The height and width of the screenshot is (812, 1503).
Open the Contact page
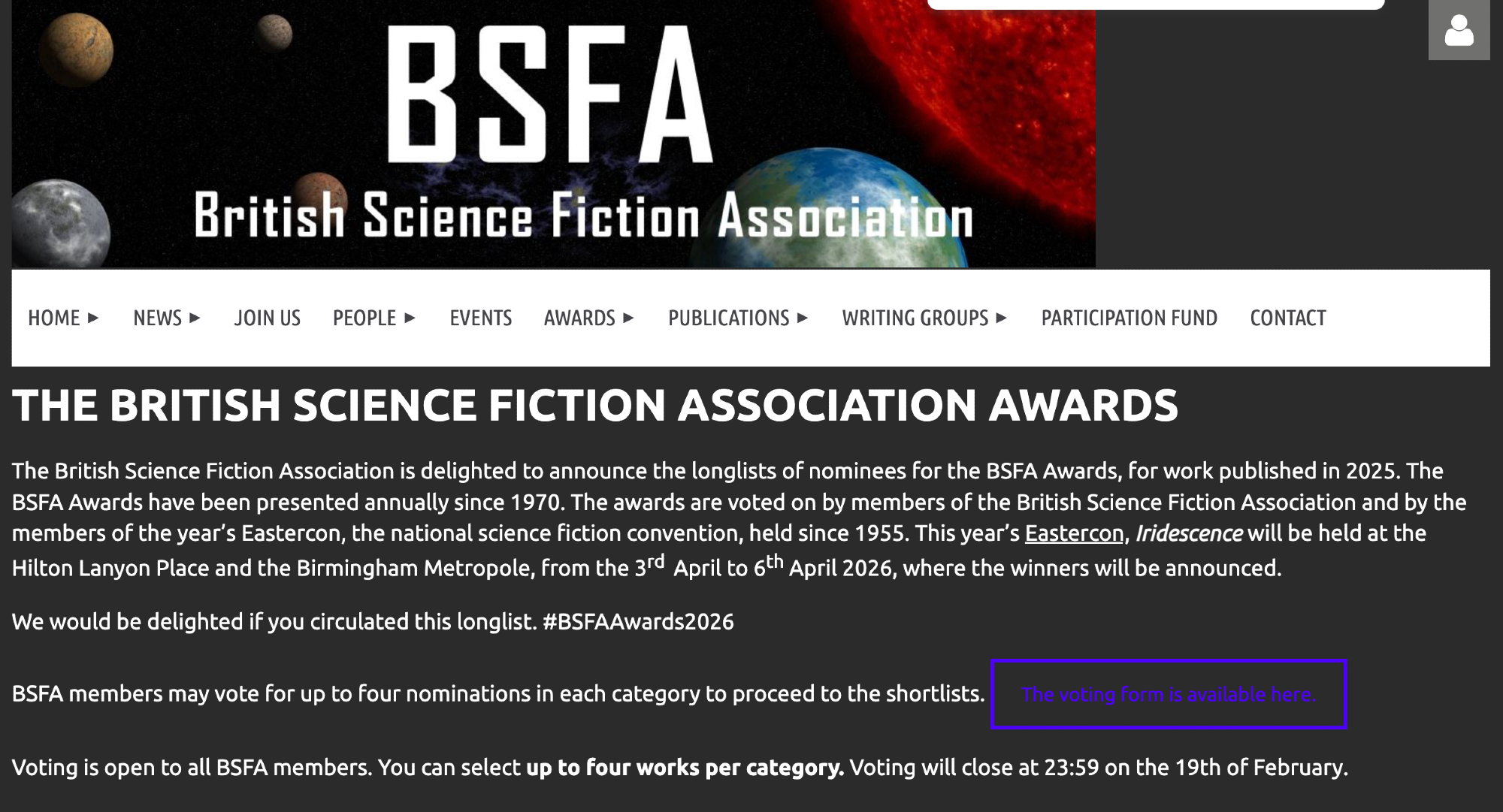(x=1287, y=318)
